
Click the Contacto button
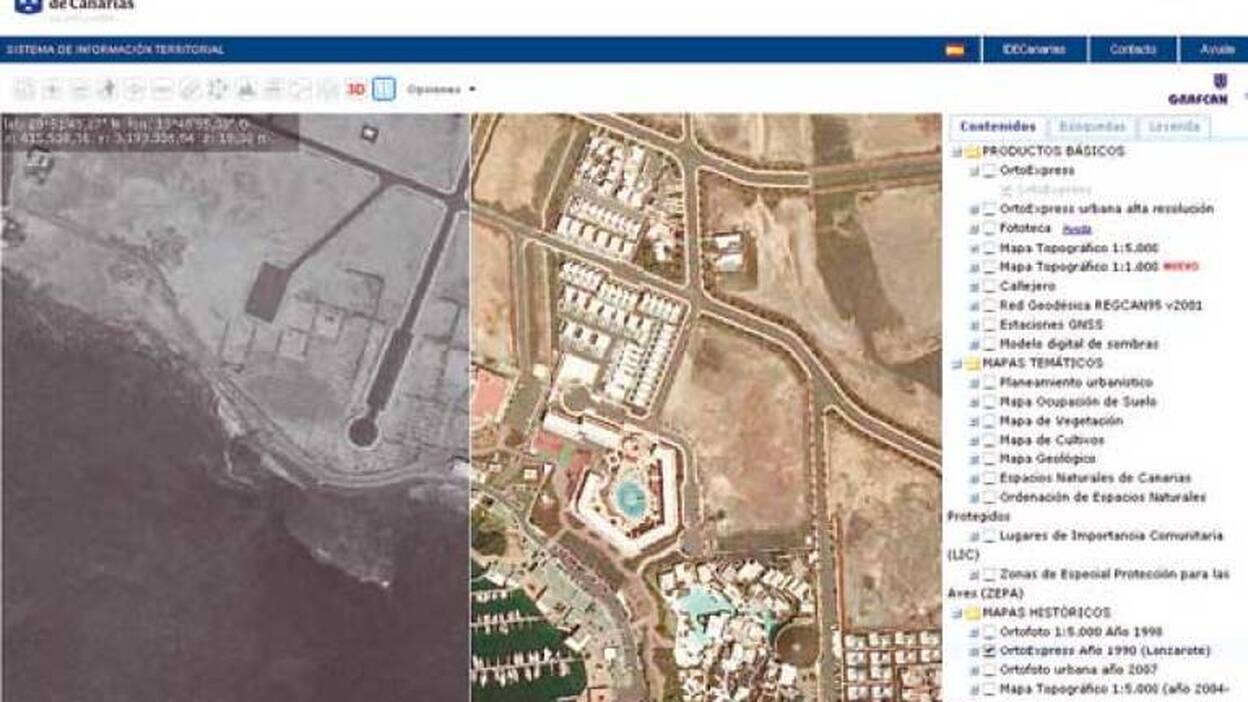pyautogui.click(x=1132, y=49)
